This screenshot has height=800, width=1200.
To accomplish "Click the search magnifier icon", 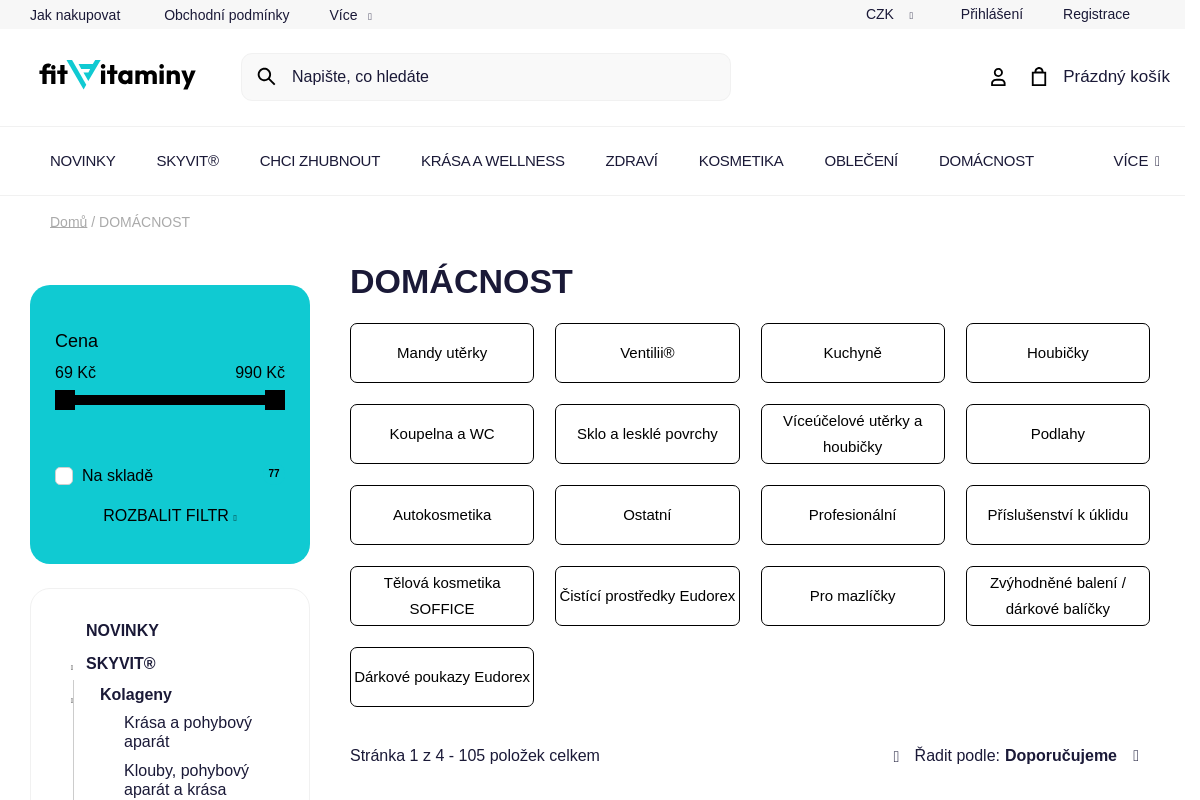I will (266, 77).
